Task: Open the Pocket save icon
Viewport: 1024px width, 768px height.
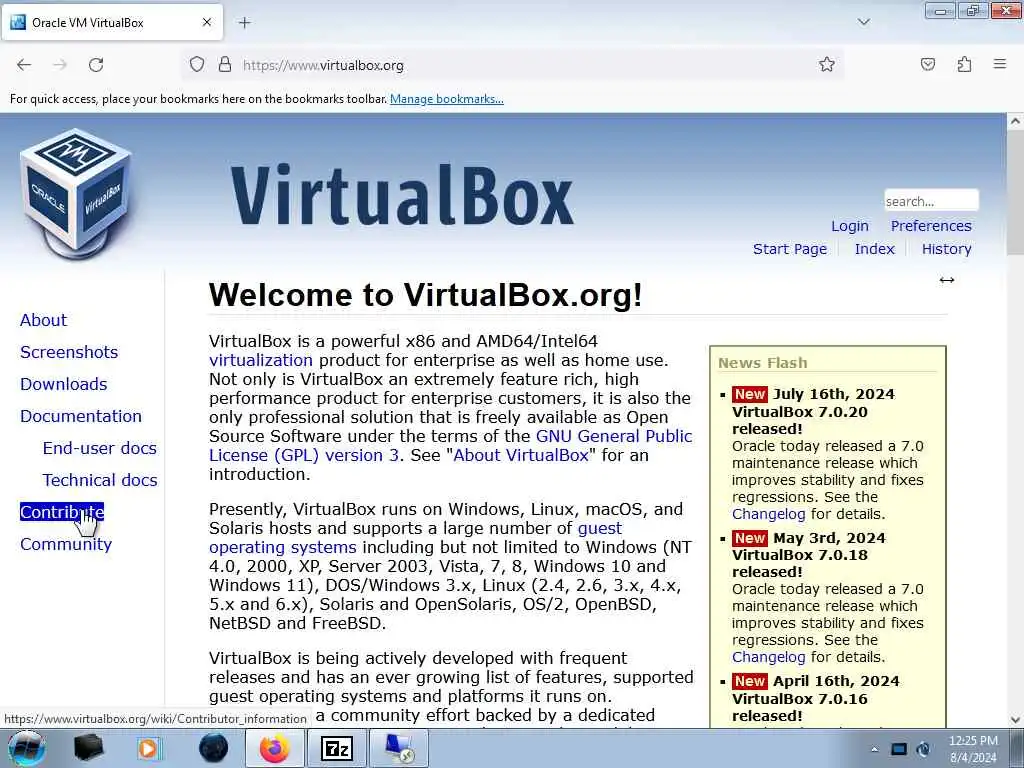Action: pos(928,64)
